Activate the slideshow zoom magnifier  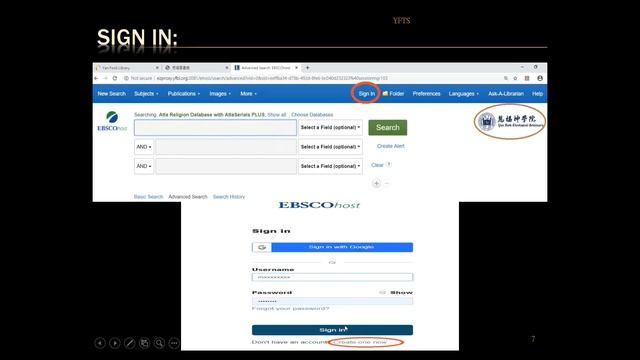click(159, 343)
